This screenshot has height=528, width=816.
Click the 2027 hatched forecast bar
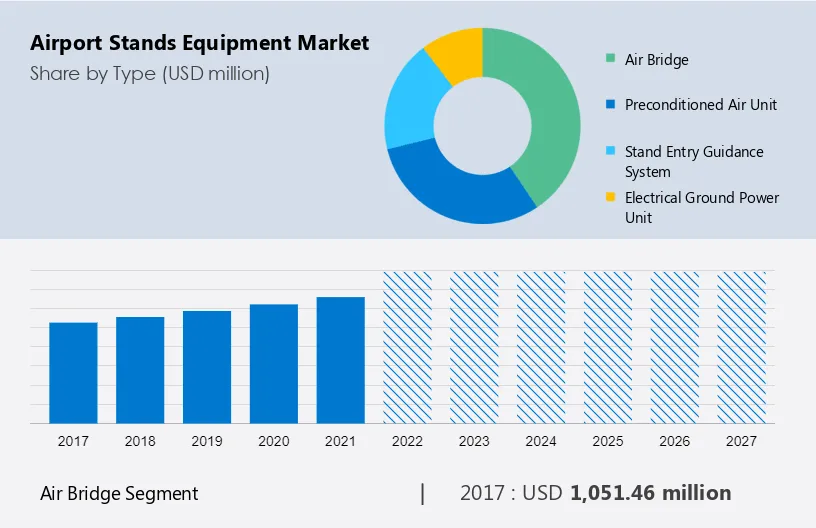pos(742,347)
